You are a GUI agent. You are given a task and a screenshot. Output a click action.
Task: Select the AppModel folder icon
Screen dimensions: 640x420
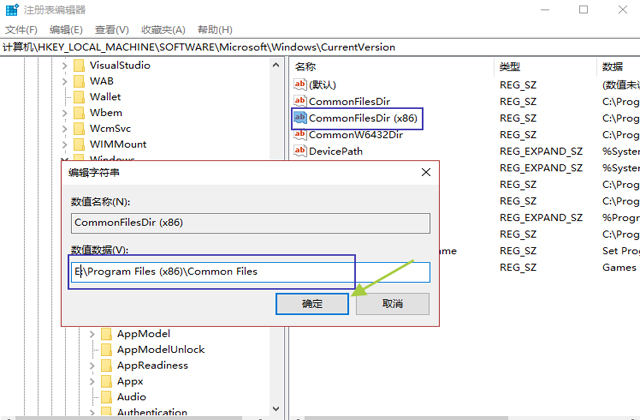point(107,334)
